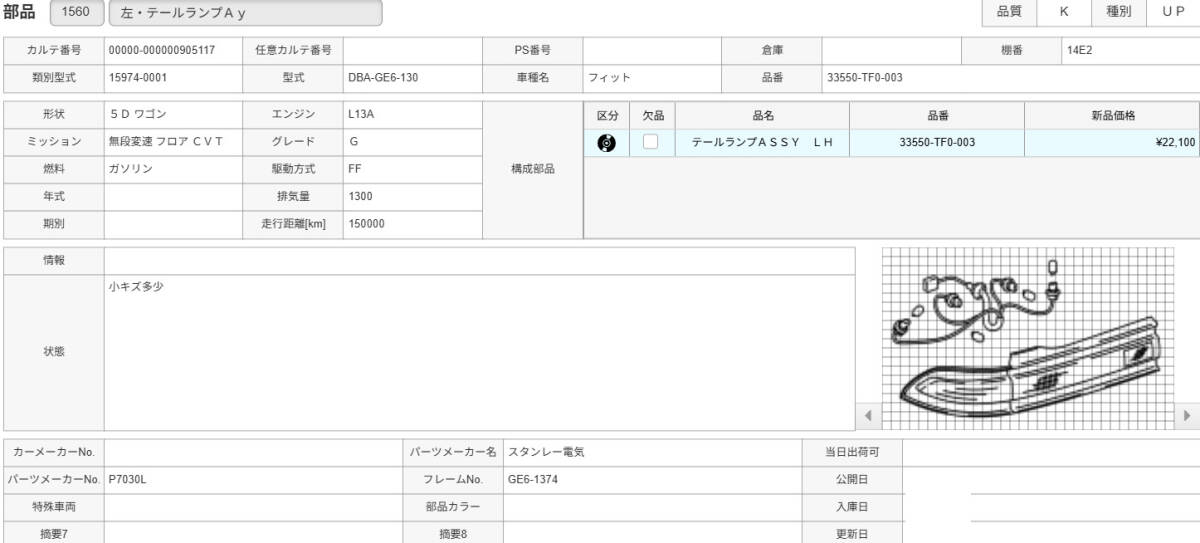The height and width of the screenshot is (543, 1200).
Task: Click the empty 情報 field
Action: point(480,260)
